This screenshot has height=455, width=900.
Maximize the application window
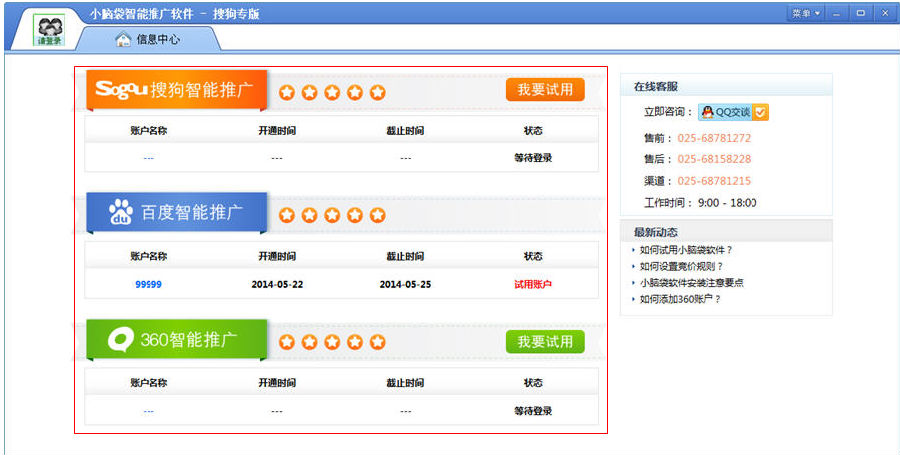(x=860, y=14)
